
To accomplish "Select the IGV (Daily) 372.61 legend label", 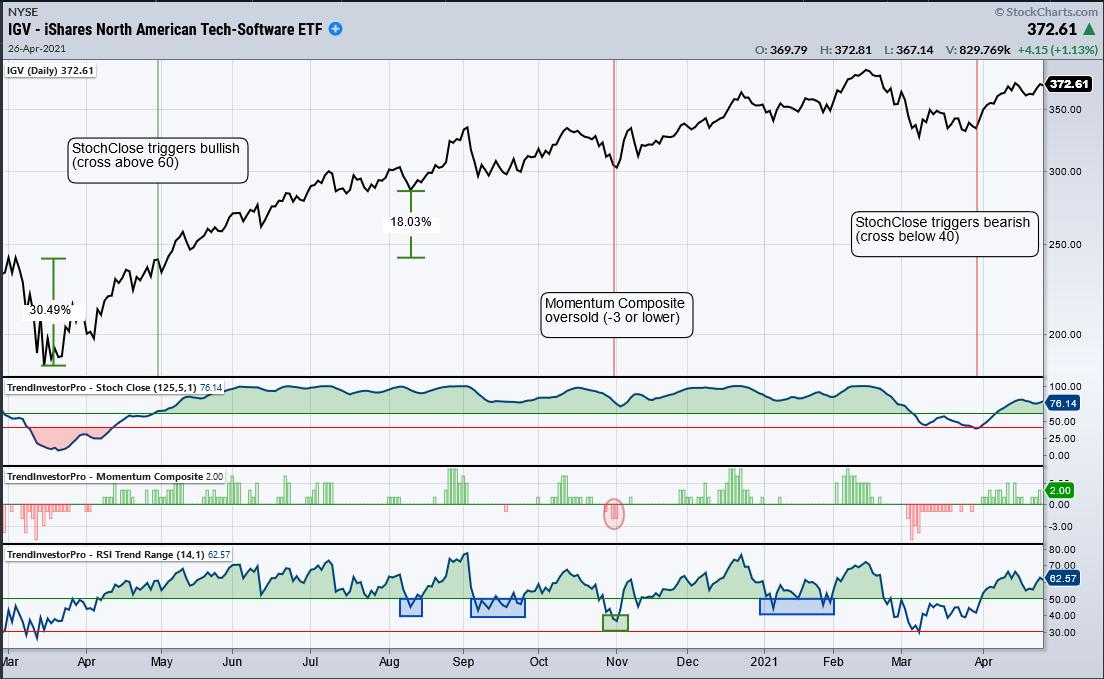I will pos(51,71).
